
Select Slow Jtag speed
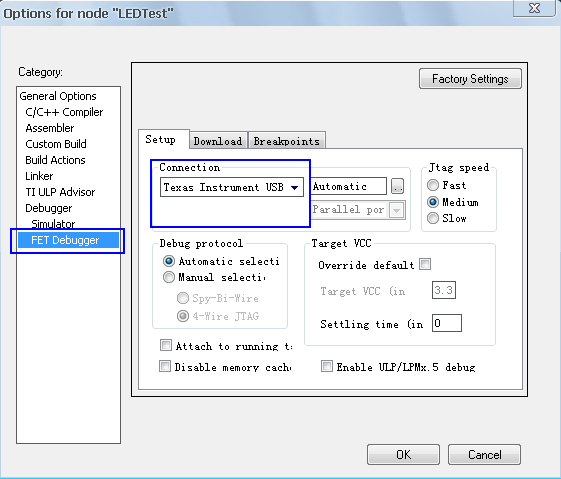[433, 218]
